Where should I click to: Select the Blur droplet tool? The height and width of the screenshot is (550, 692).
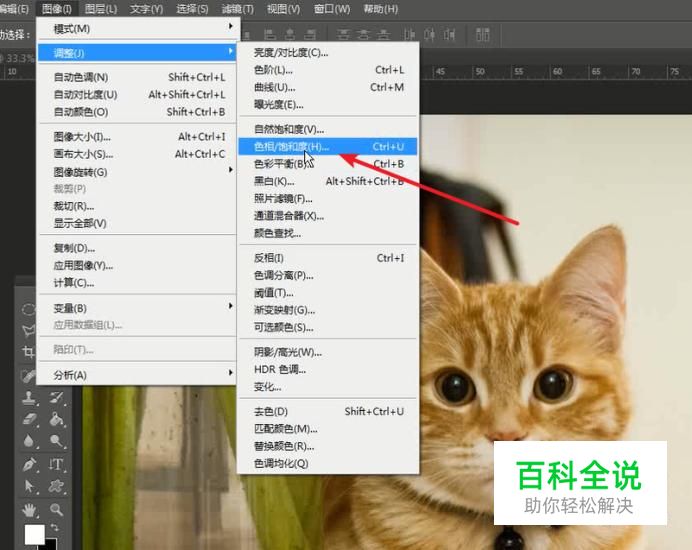(x=30, y=441)
